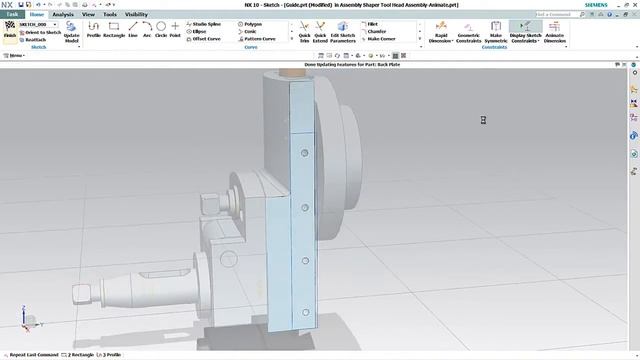
Task: Expand the Rapid Dimension dropdown arrow
Action: pyautogui.click(x=452, y=41)
